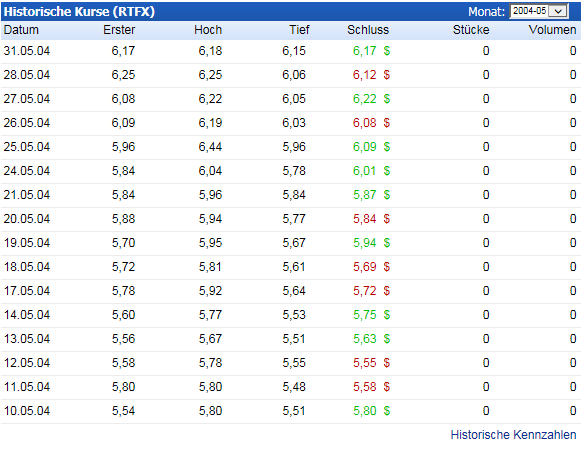Click the Datum column header

tap(21, 30)
